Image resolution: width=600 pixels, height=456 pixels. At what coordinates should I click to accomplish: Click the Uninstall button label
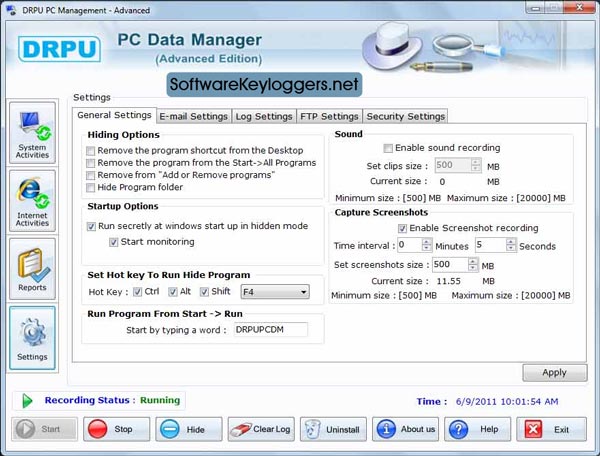click(x=343, y=430)
